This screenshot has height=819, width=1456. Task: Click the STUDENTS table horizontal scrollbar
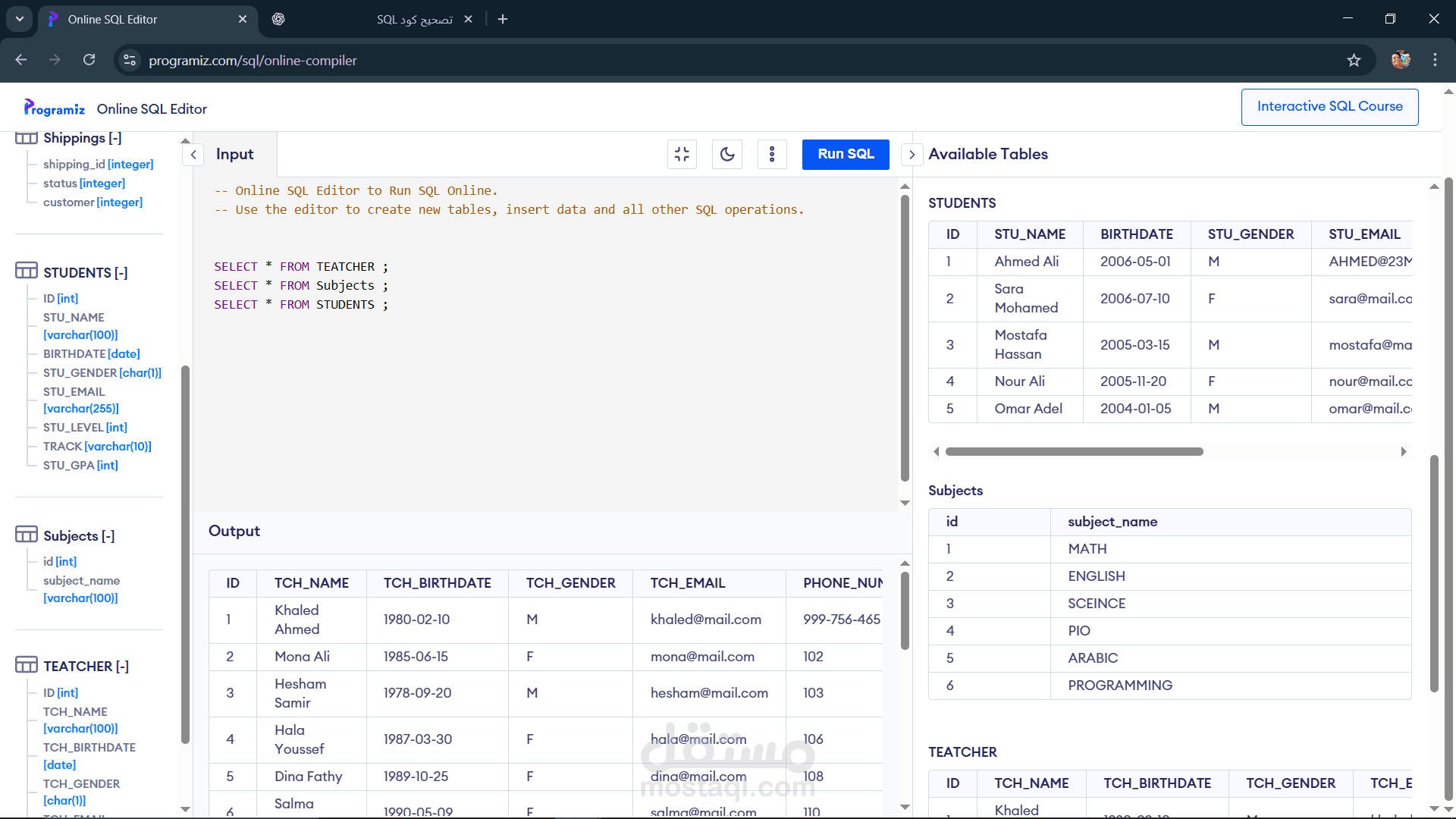1074,452
